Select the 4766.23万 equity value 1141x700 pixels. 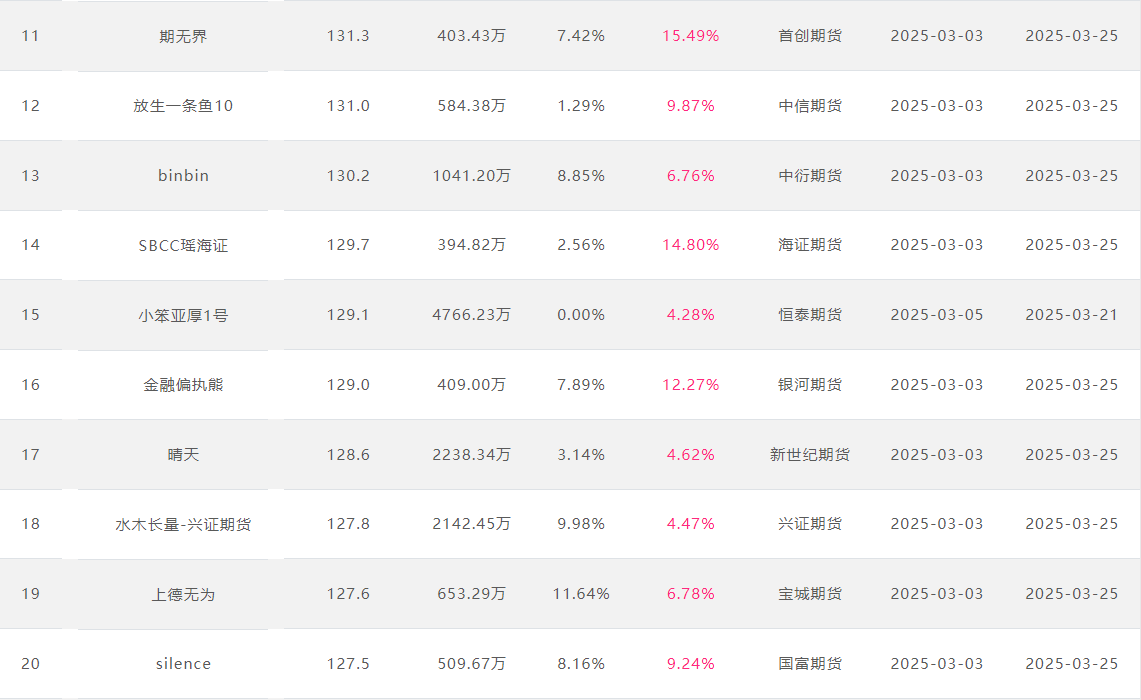point(472,315)
